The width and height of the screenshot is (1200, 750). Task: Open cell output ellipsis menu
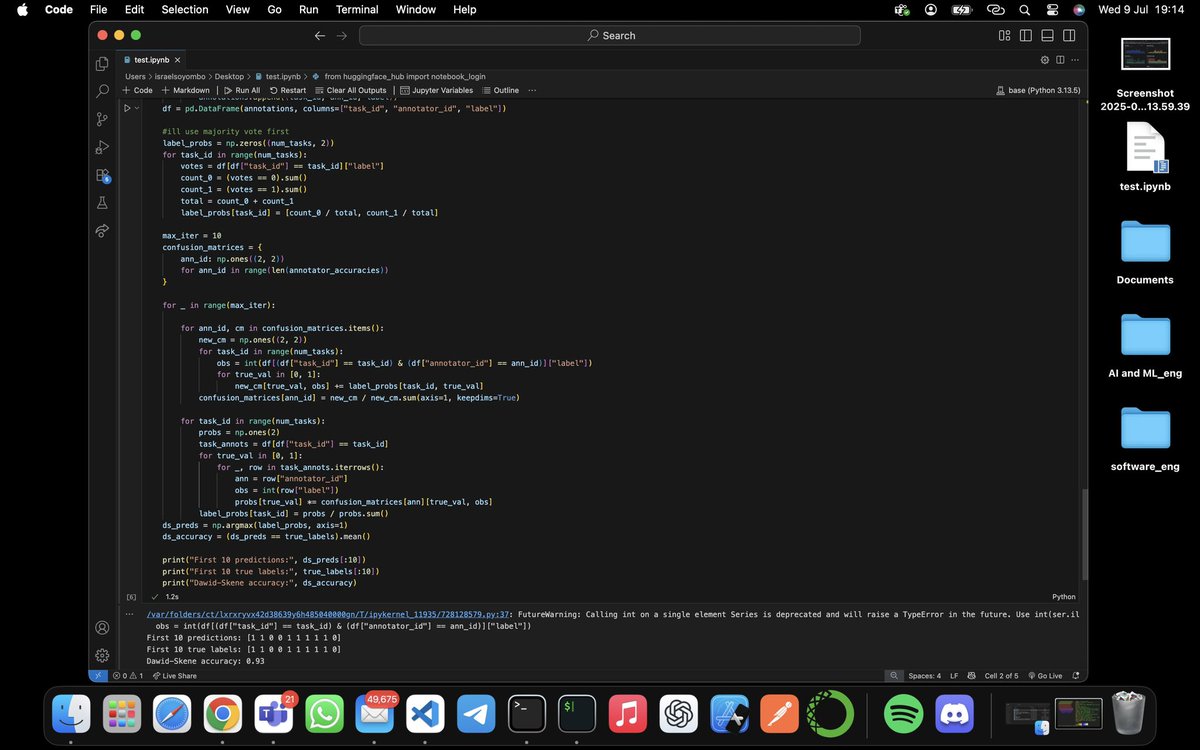[x=131, y=615]
